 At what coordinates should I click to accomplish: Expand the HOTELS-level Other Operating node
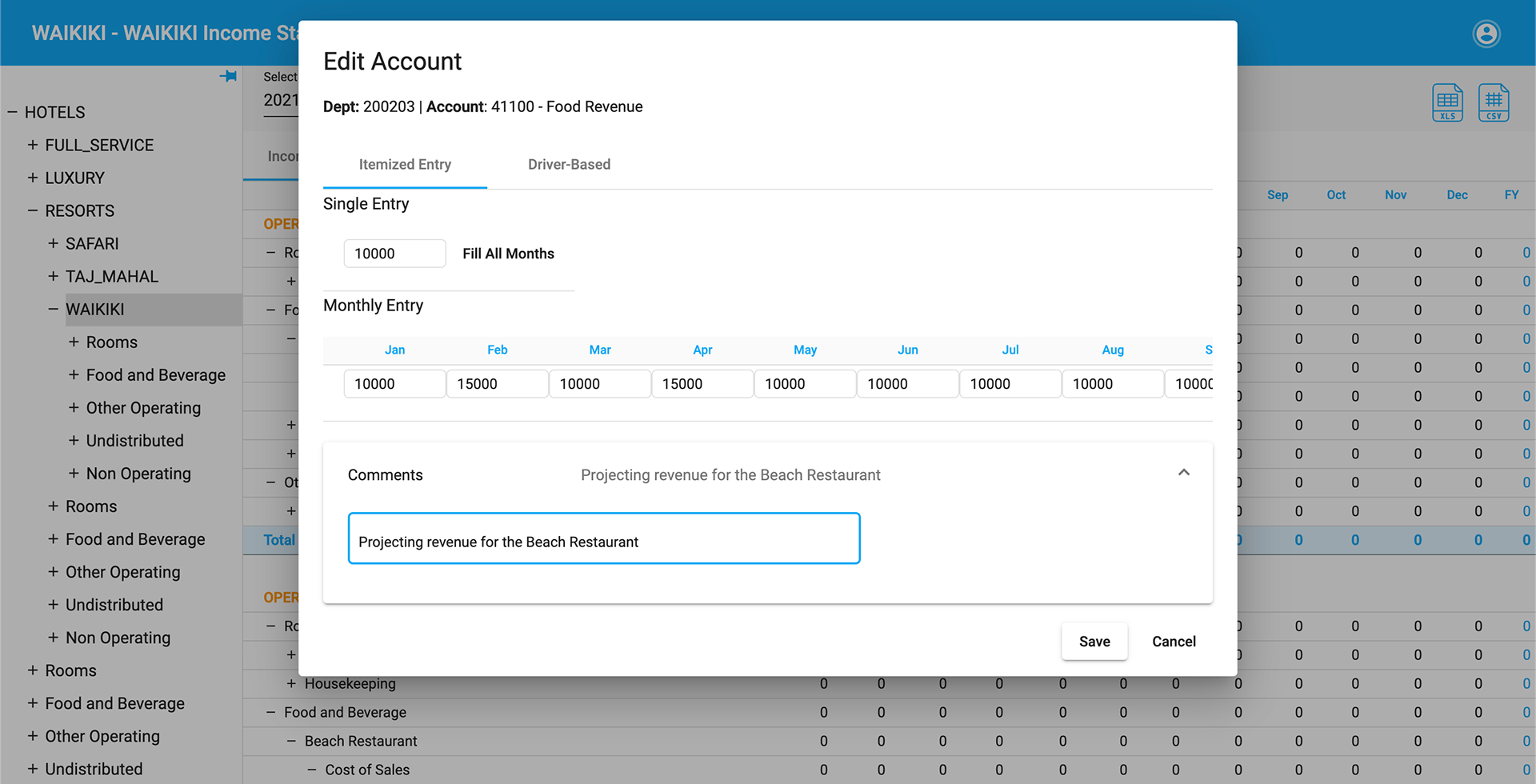click(x=33, y=736)
